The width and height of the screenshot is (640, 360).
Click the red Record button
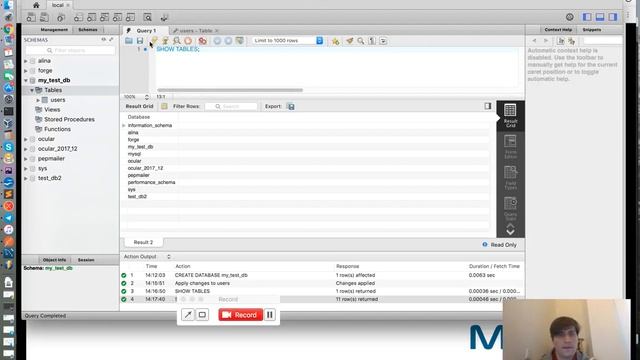tap(240, 315)
